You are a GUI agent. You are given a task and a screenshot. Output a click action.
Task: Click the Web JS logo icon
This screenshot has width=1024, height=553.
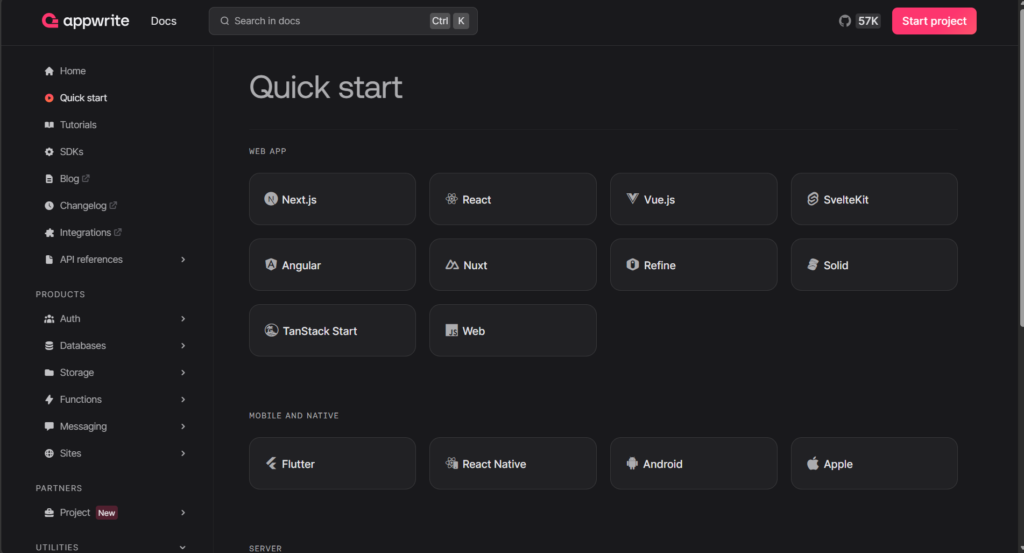click(x=451, y=330)
